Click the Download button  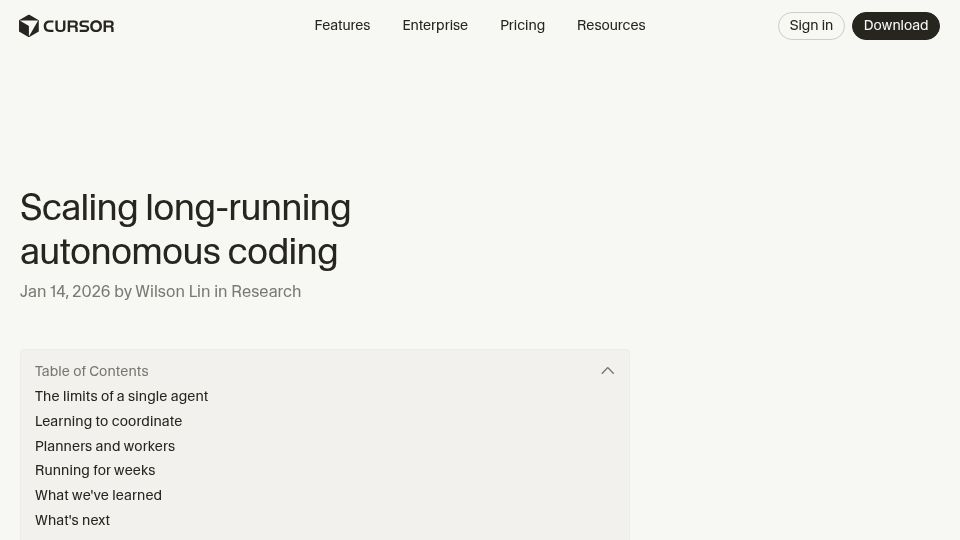[896, 26]
